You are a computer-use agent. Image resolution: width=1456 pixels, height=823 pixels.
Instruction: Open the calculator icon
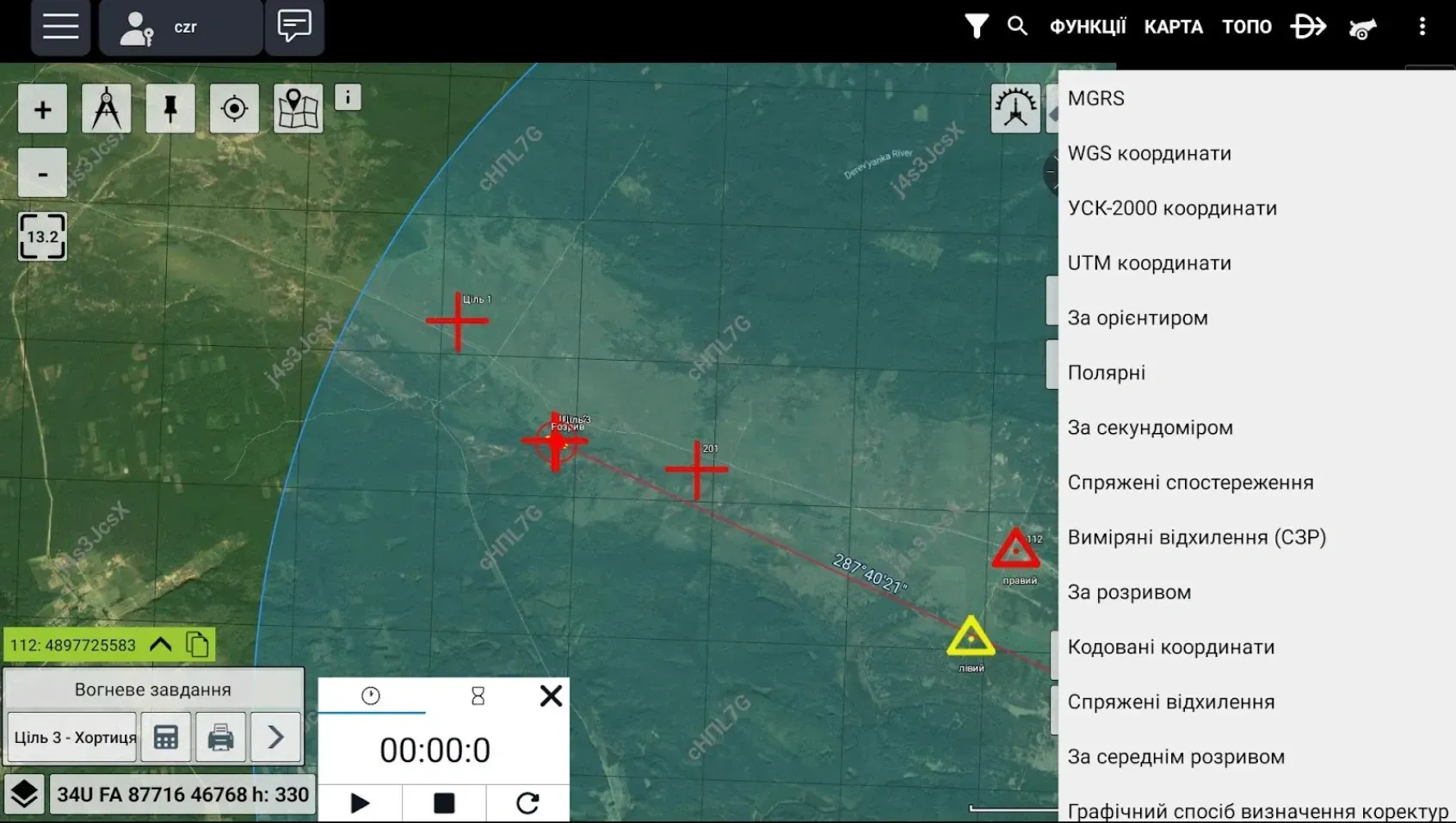pyautogui.click(x=166, y=737)
